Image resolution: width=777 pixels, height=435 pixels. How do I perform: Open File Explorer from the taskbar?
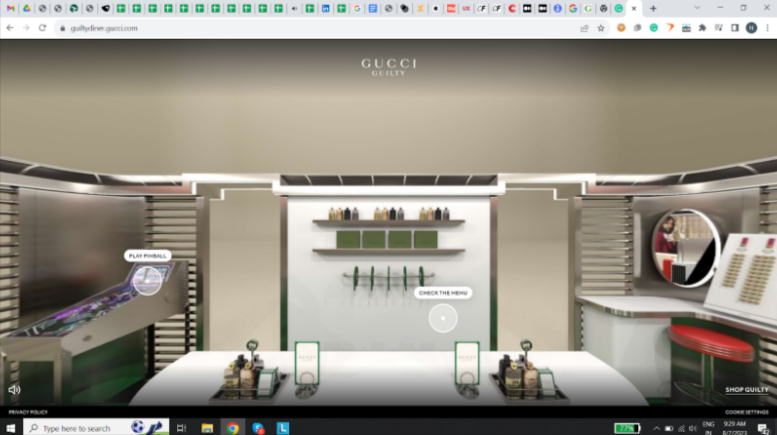pos(207,428)
